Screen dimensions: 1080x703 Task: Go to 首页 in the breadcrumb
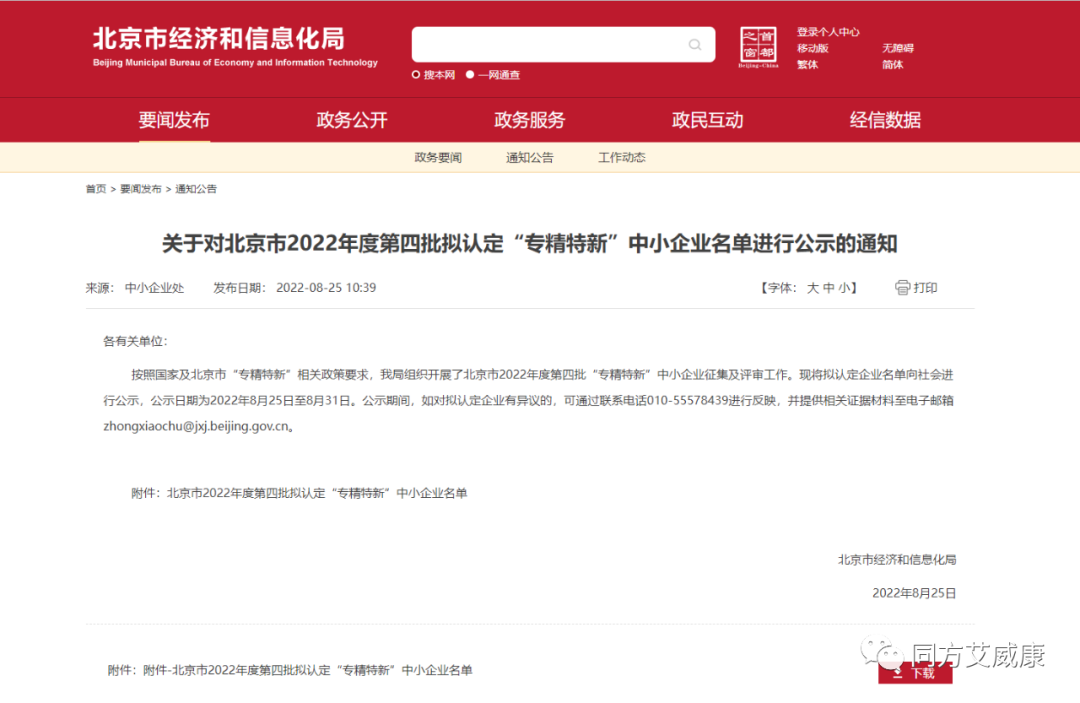[x=96, y=189]
